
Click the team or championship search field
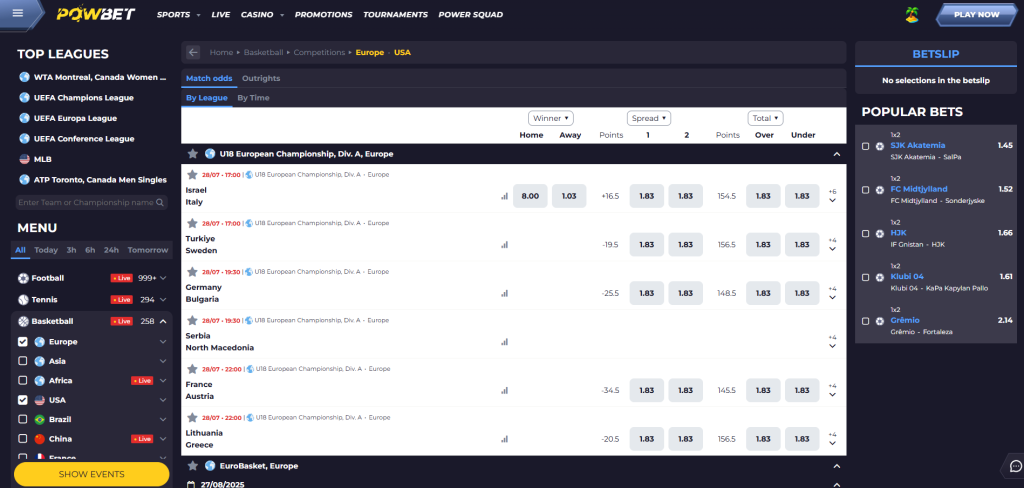tap(91, 203)
